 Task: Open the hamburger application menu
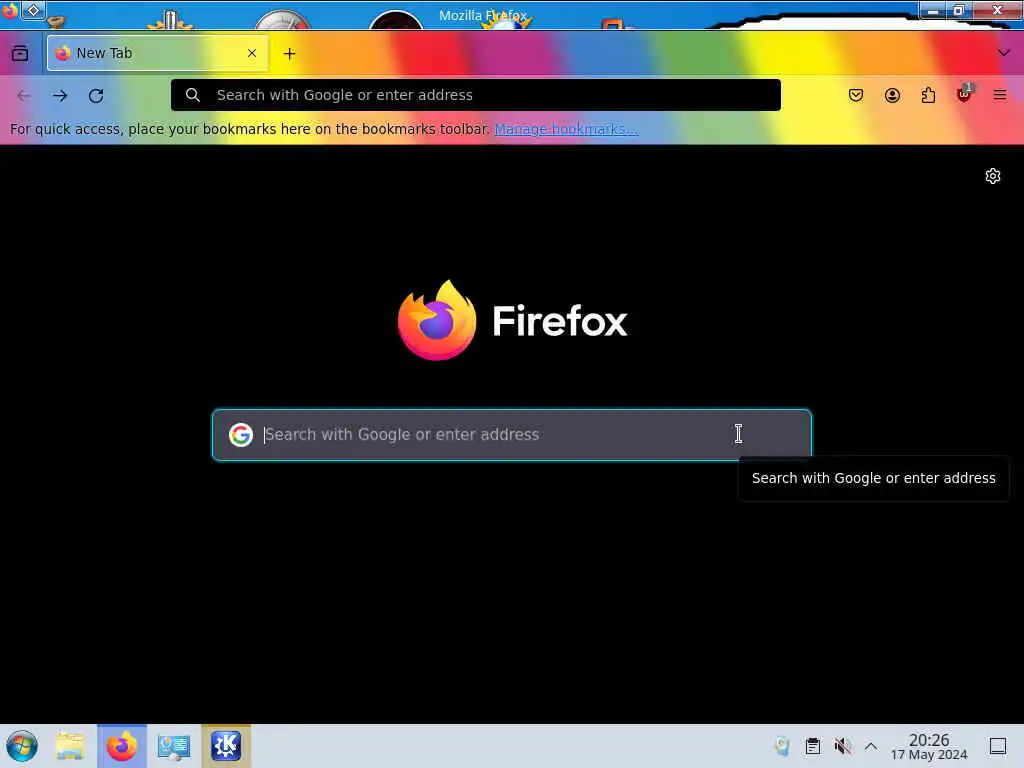pyautogui.click(x=1000, y=95)
